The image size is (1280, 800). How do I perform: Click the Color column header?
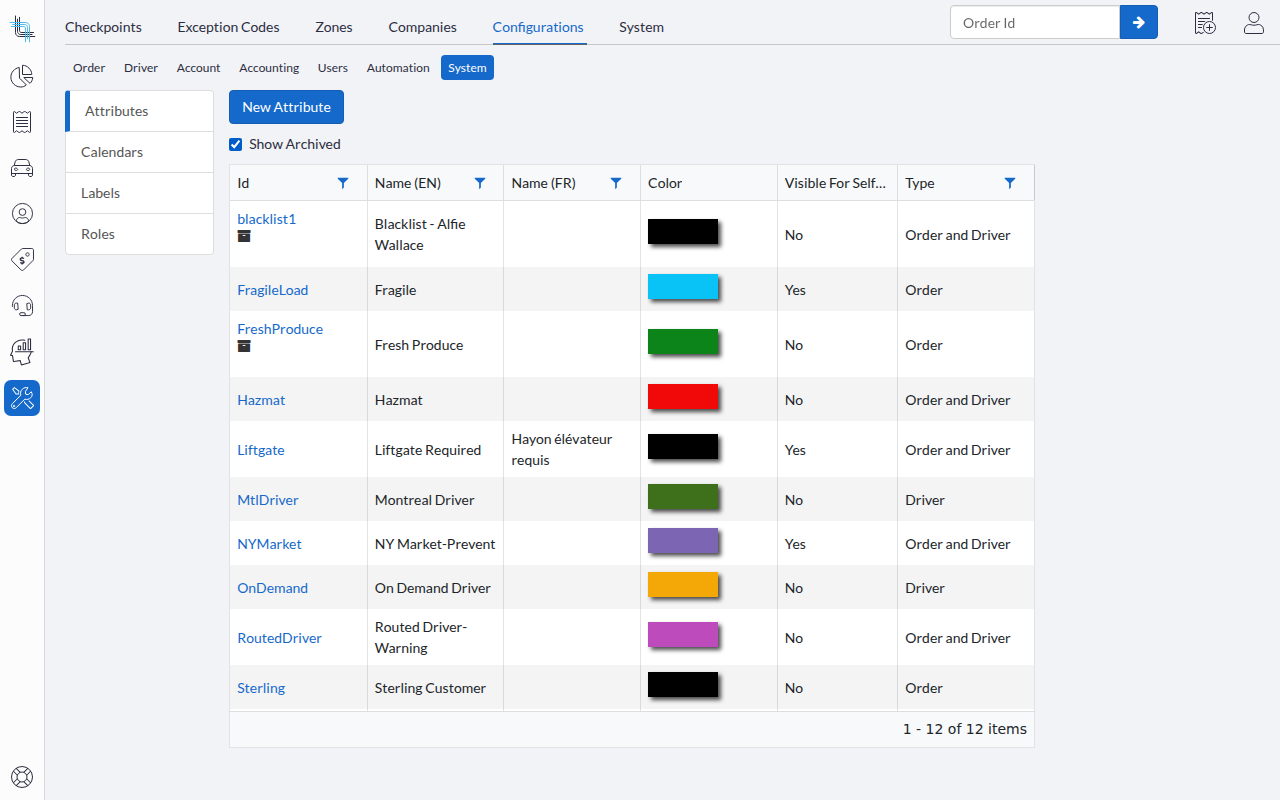708,183
